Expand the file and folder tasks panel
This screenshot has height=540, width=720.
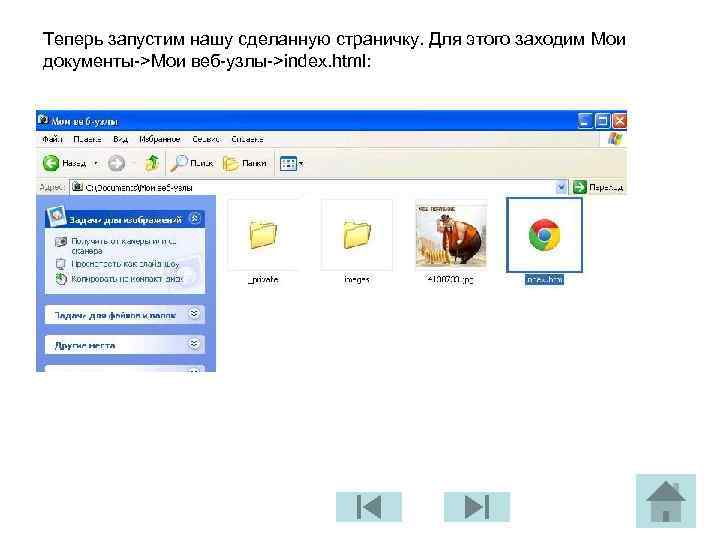194,314
